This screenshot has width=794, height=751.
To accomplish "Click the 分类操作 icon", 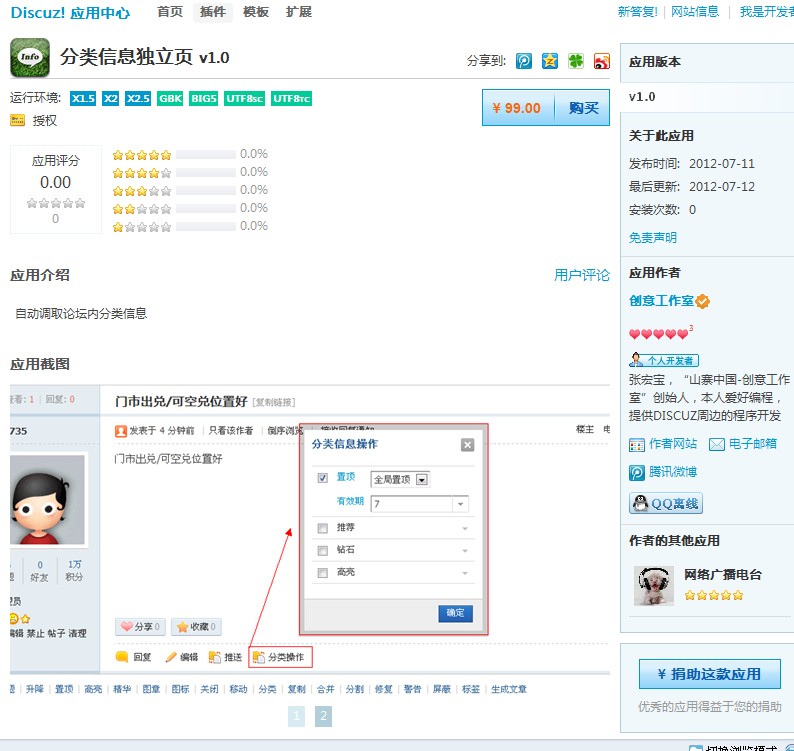I will point(259,657).
